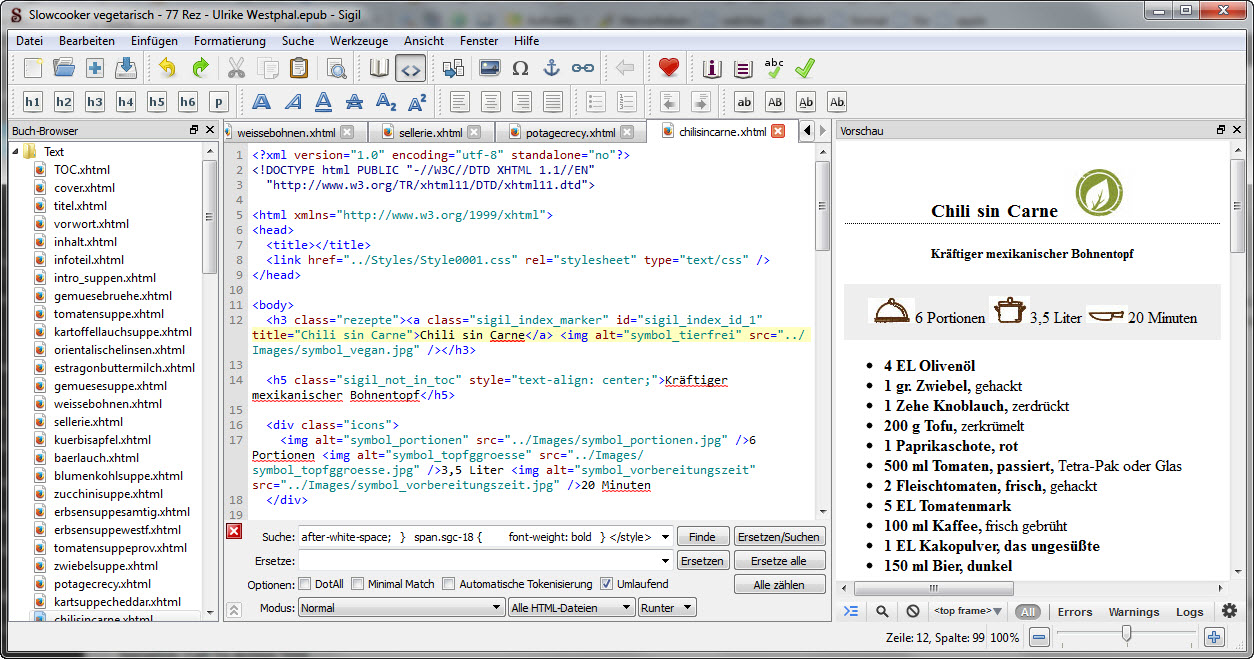Open the Alle HTML-Dateien scope dropdown
This screenshot has height=659, width=1254.
click(x=571, y=608)
